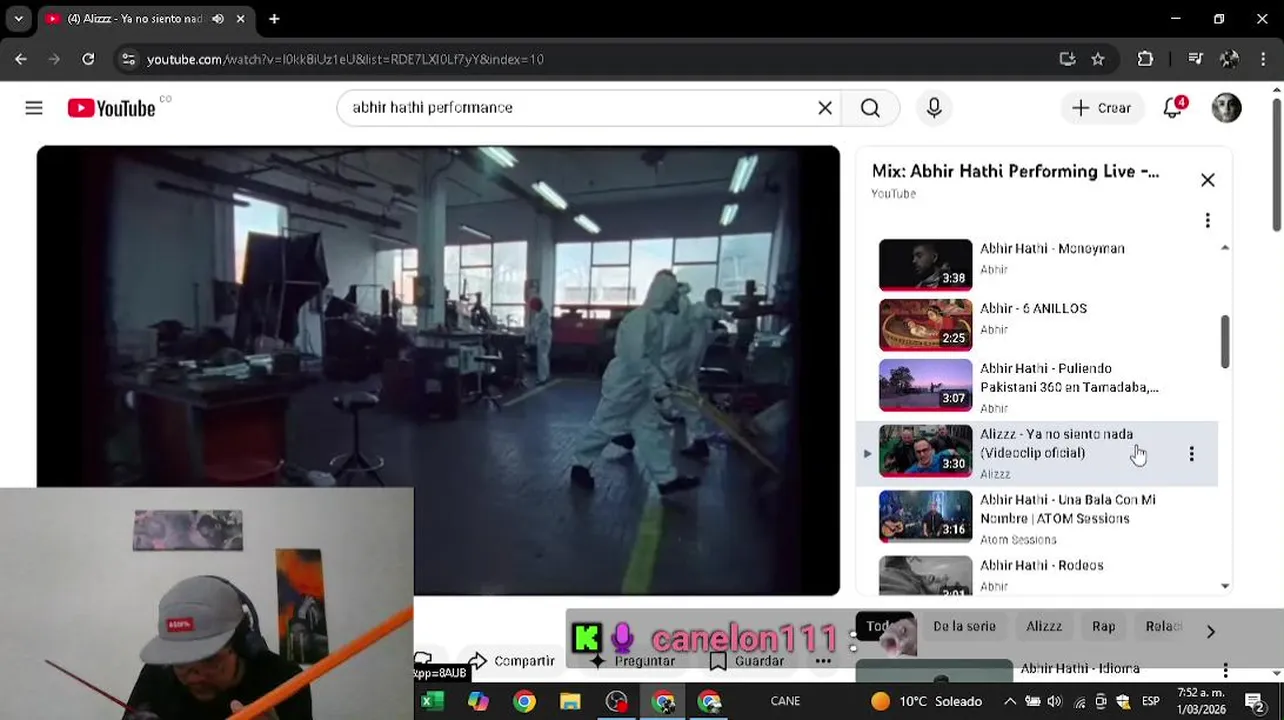The width and height of the screenshot is (1284, 720).
Task: Play Puliendo Pakistani 360 en Tamadaba video
Action: pyautogui.click(x=925, y=385)
